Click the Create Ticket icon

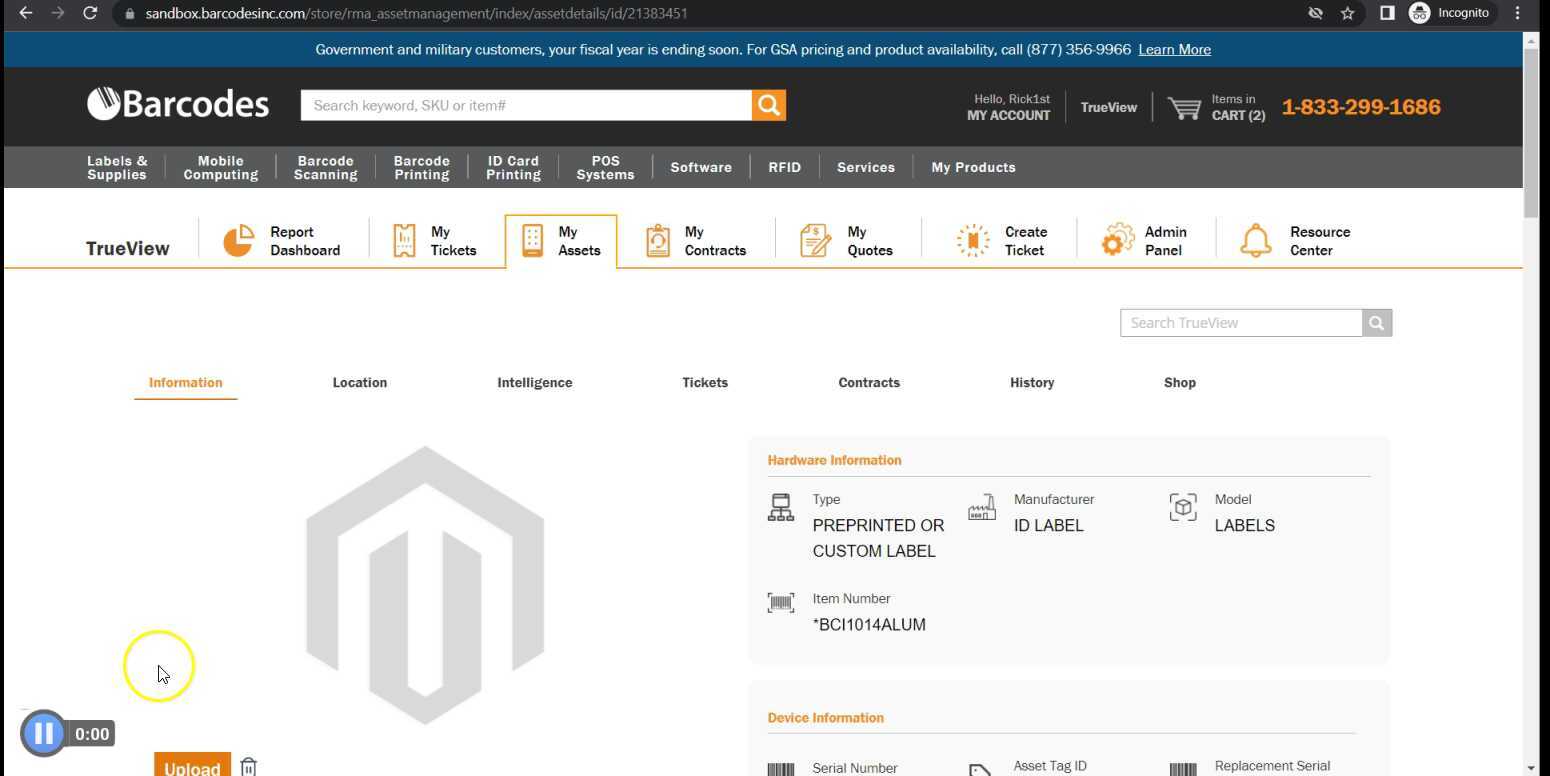972,241
